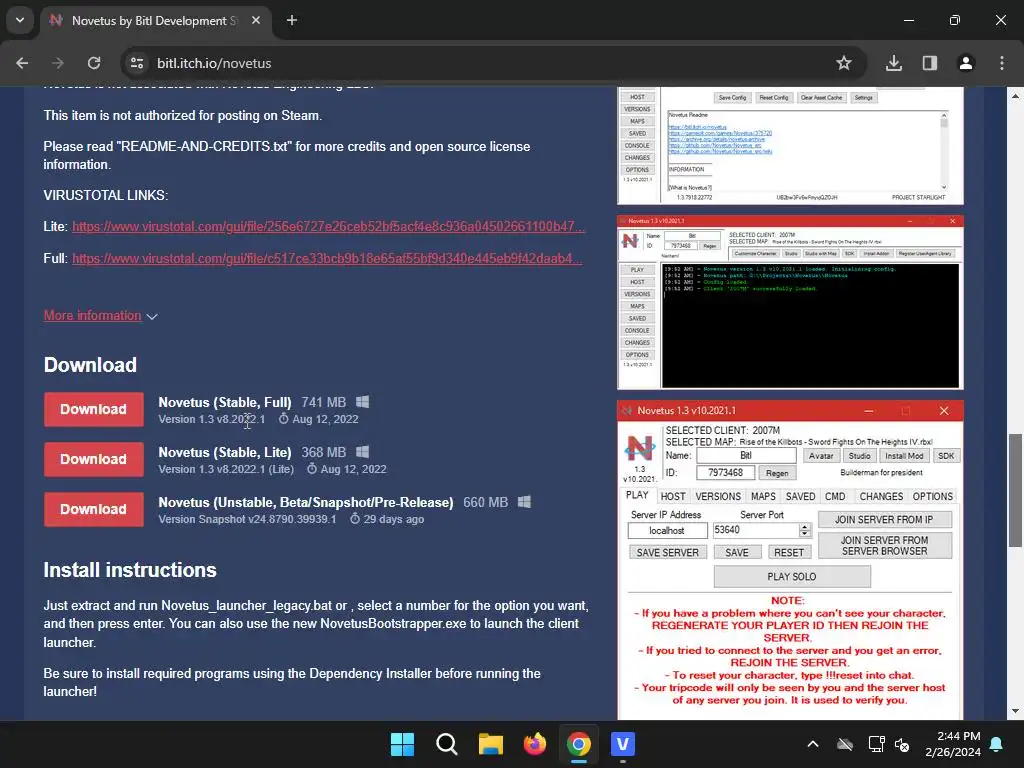Open the Full VirusTotal link
1024x768 pixels.
point(327,259)
